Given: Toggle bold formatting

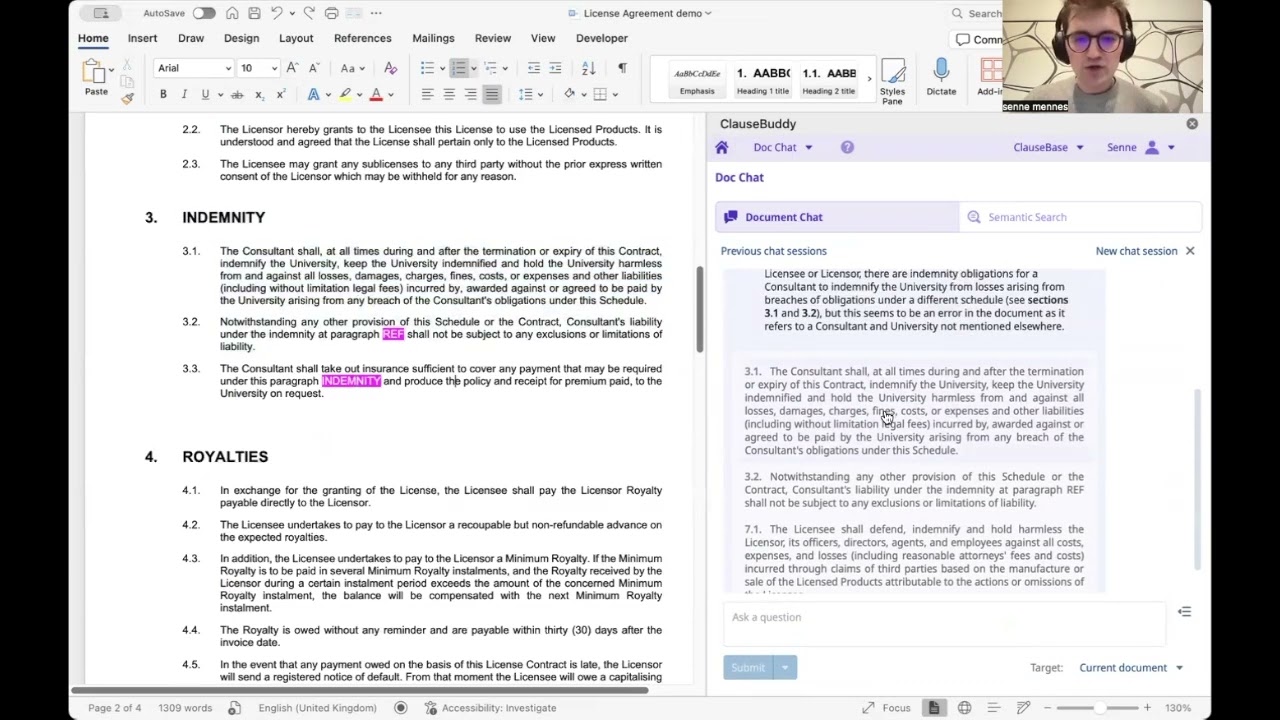Looking at the screenshot, I should point(163,94).
